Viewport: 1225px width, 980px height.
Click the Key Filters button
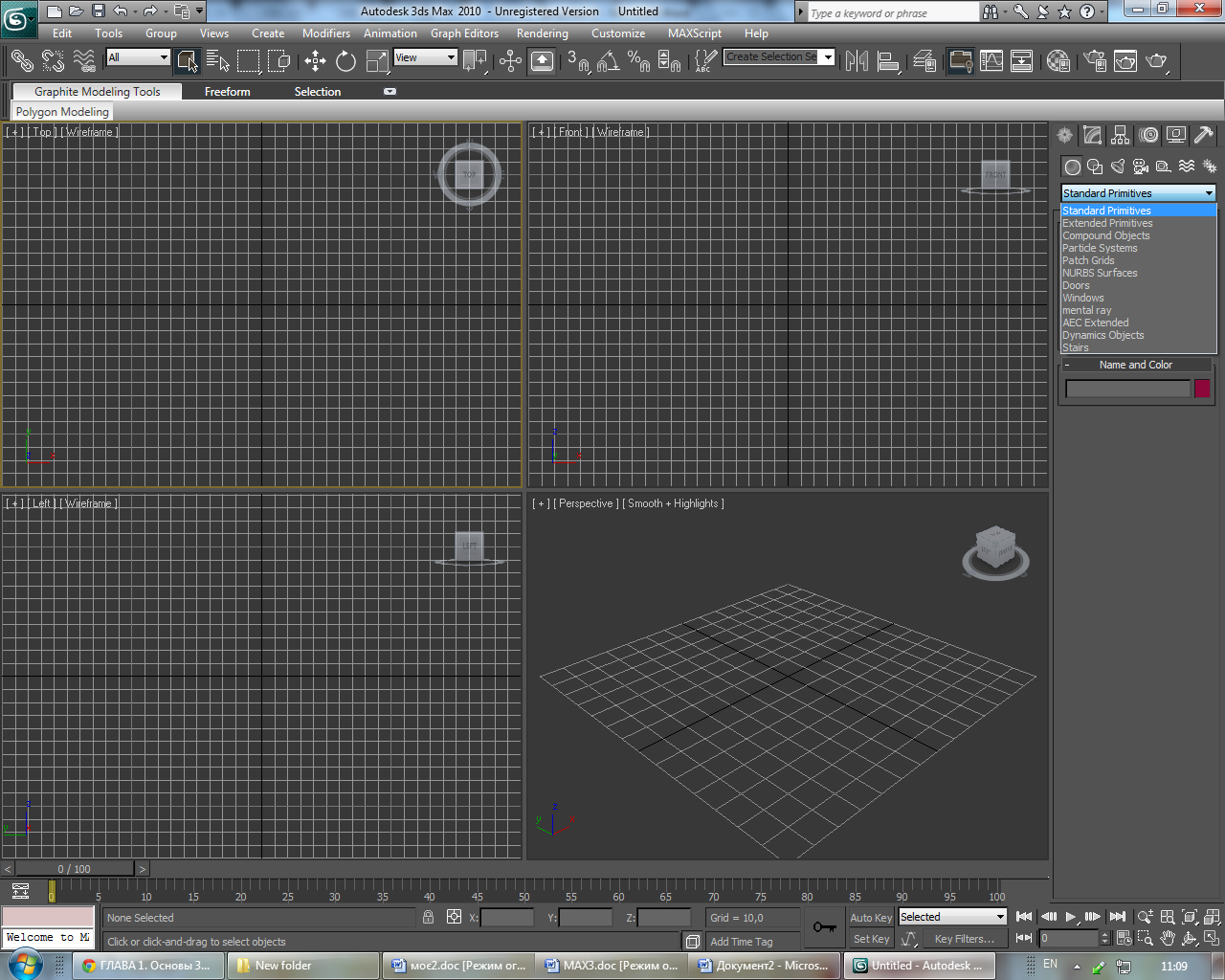(x=964, y=939)
